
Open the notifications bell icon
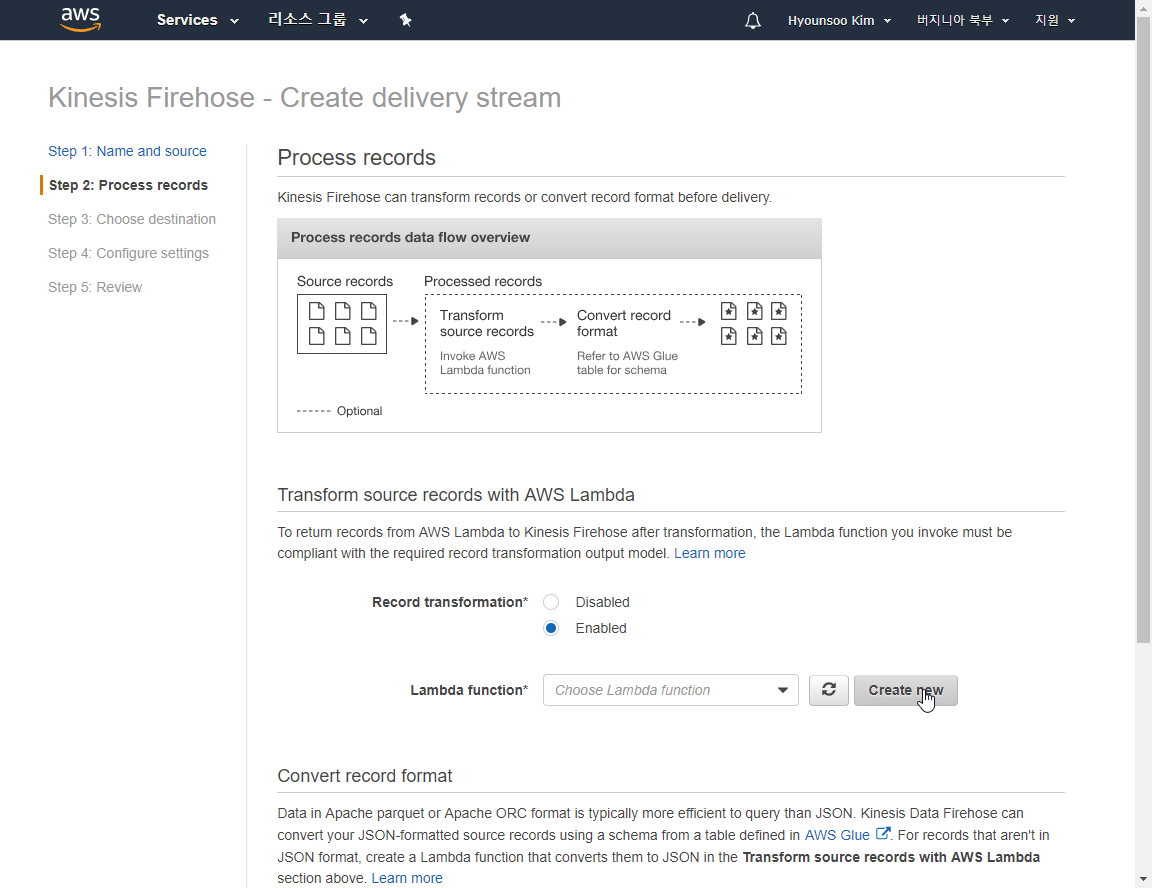(x=752, y=21)
